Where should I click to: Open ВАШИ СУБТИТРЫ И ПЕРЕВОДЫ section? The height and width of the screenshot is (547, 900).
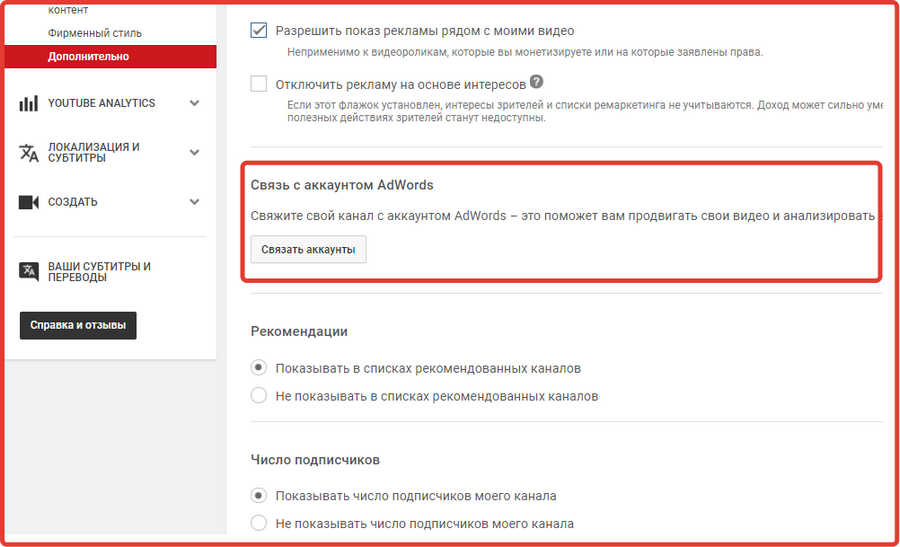(99, 272)
